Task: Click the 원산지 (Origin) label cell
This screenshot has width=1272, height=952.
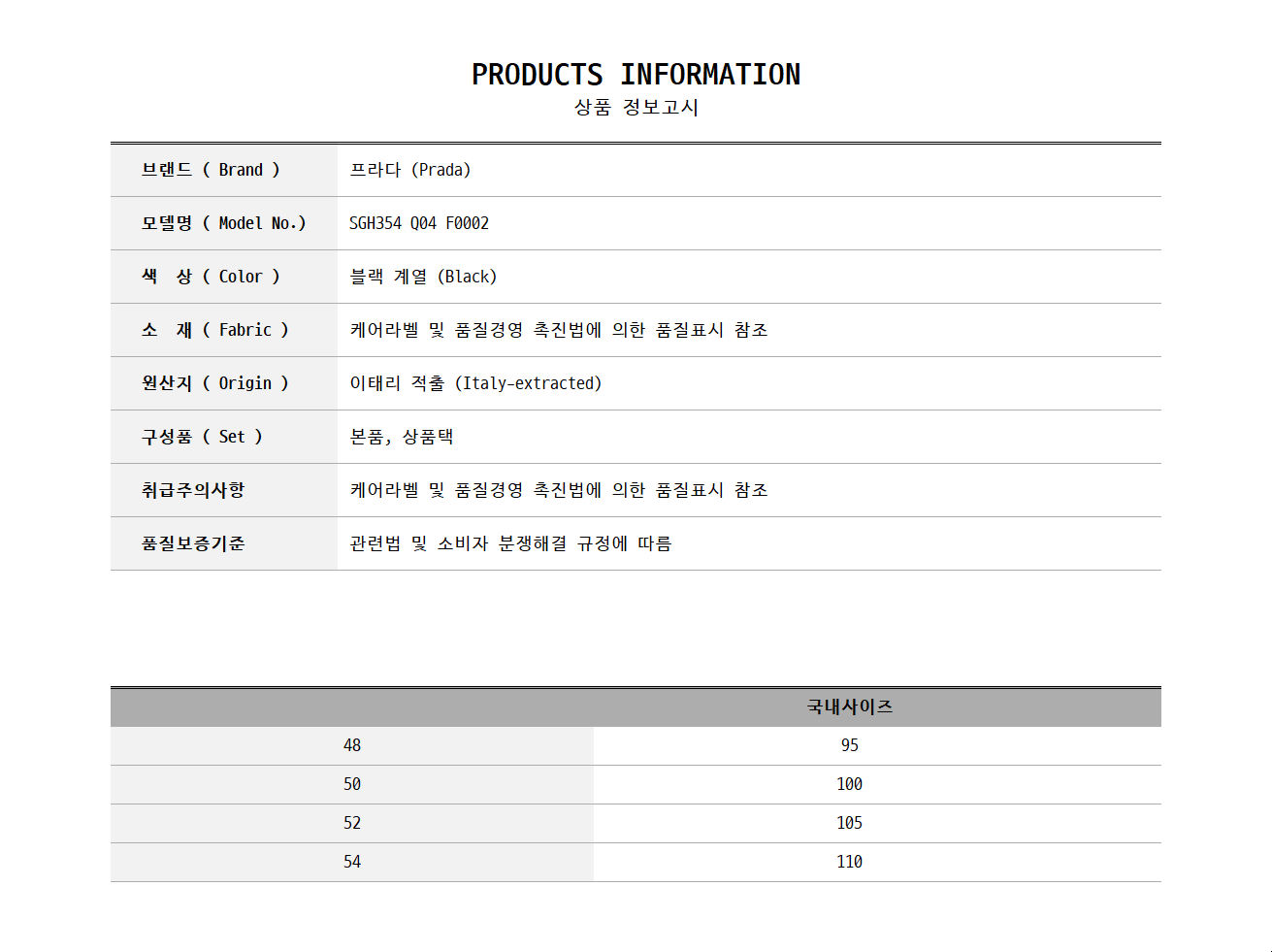Action: tap(224, 383)
